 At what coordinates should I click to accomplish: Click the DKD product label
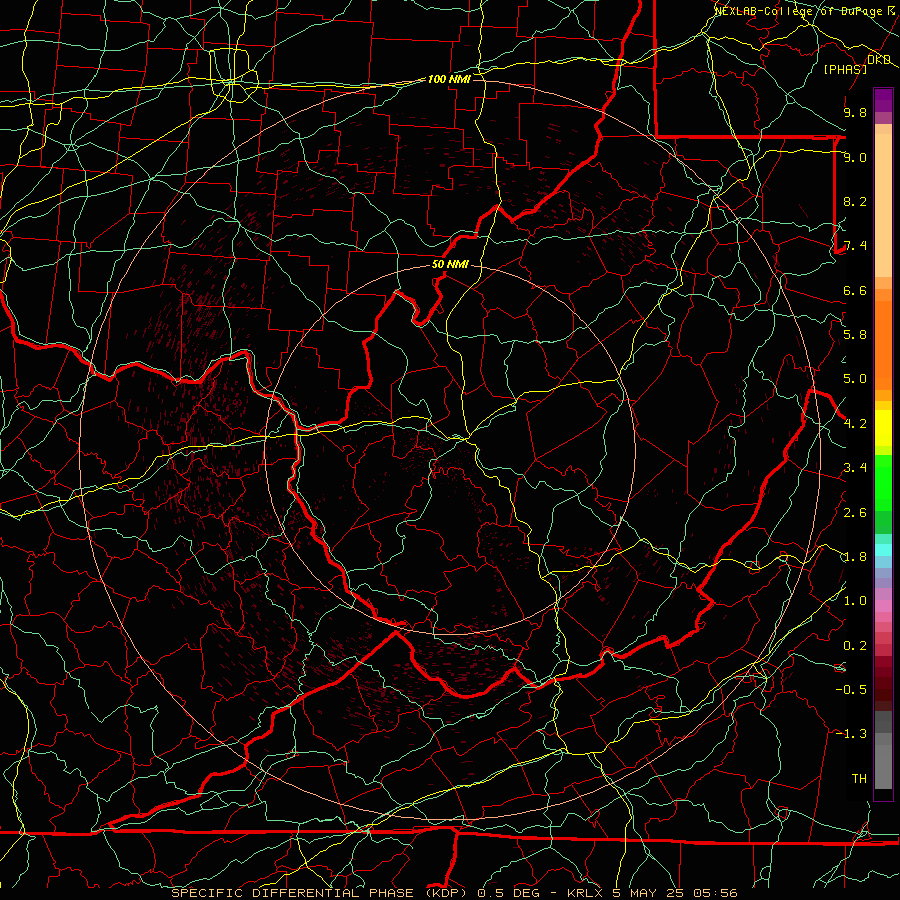coord(879,59)
